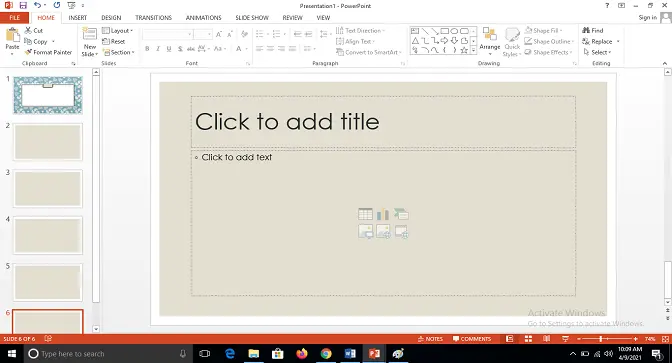
Task: Select the 5-Point Star shape in gallery
Action: 464,51
